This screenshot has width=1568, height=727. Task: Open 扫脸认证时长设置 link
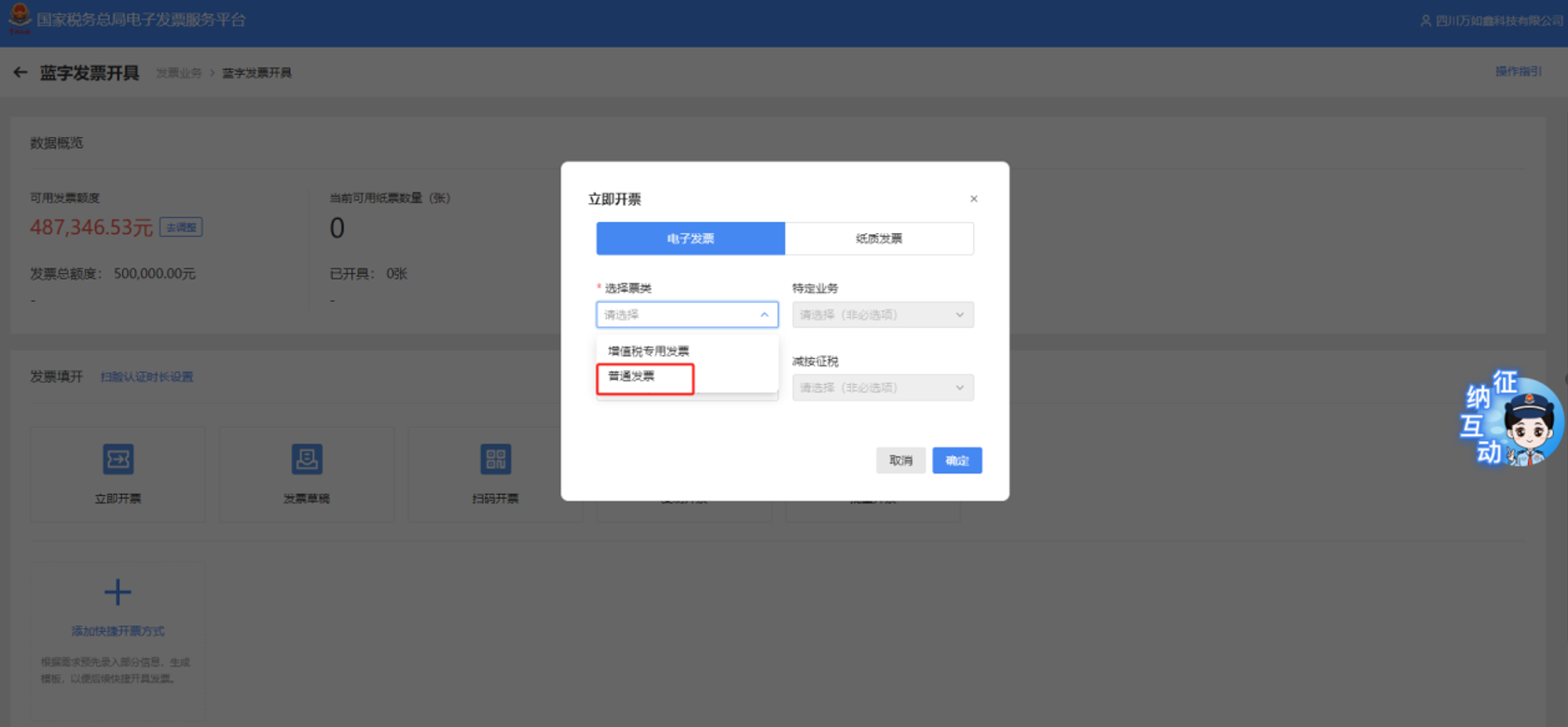pos(146,377)
